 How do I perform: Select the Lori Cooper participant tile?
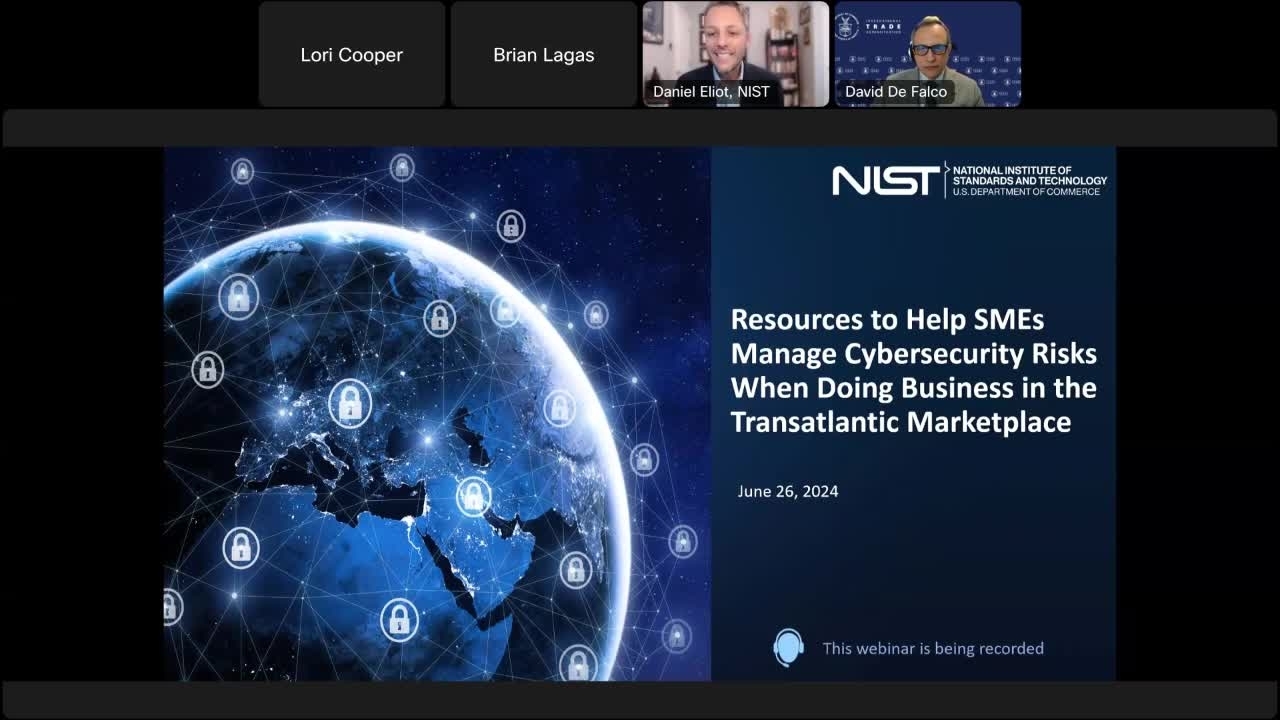(x=352, y=54)
